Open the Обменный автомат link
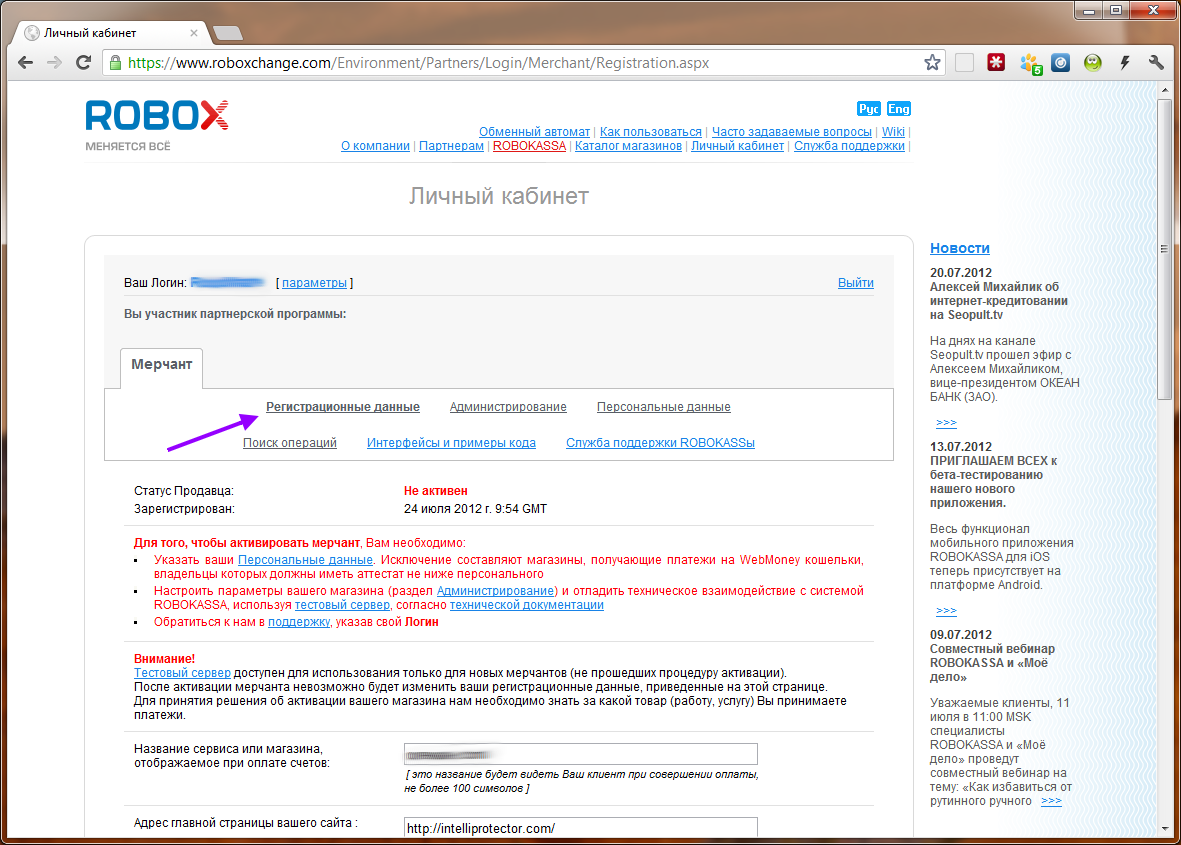Screen dimensions: 1181x845 (x=534, y=132)
